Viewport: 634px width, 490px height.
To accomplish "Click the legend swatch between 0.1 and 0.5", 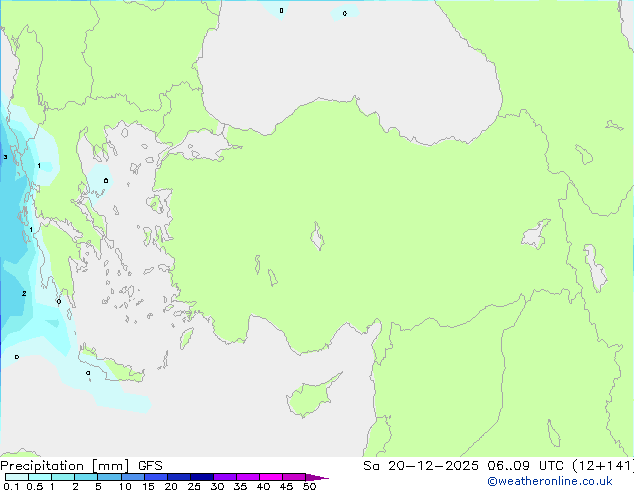I will point(17,477).
